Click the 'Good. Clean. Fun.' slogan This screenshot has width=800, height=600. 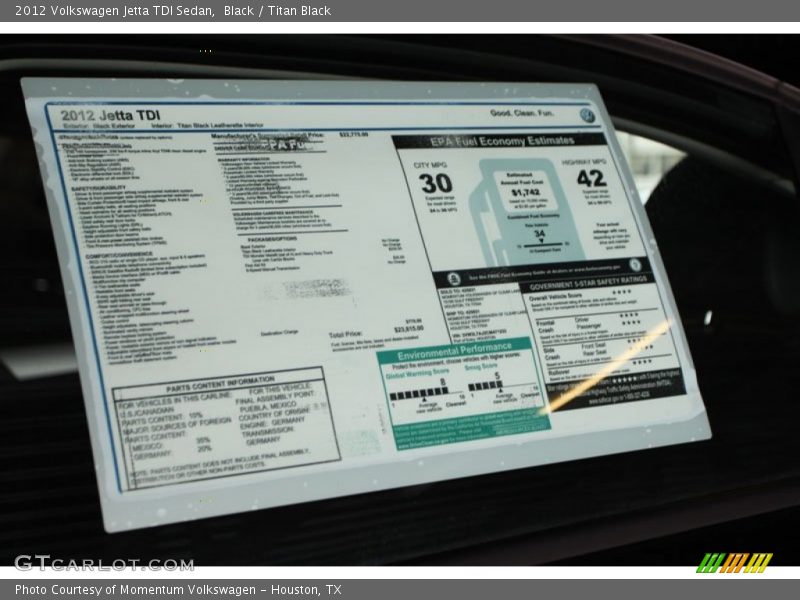coord(522,113)
